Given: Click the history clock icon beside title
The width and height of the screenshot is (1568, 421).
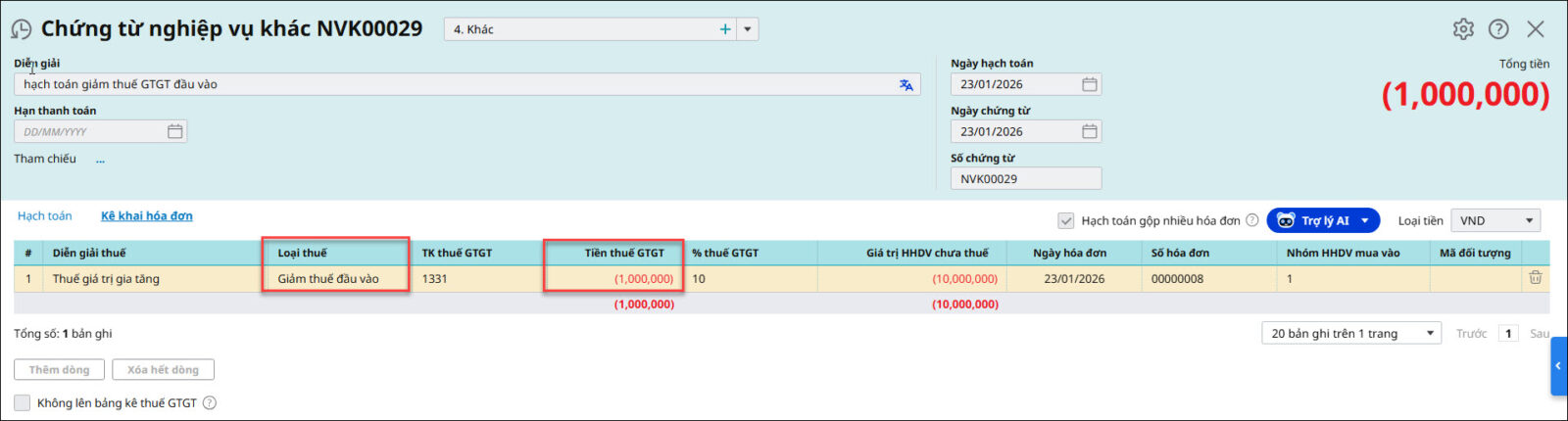Looking at the screenshot, I should (x=21, y=29).
